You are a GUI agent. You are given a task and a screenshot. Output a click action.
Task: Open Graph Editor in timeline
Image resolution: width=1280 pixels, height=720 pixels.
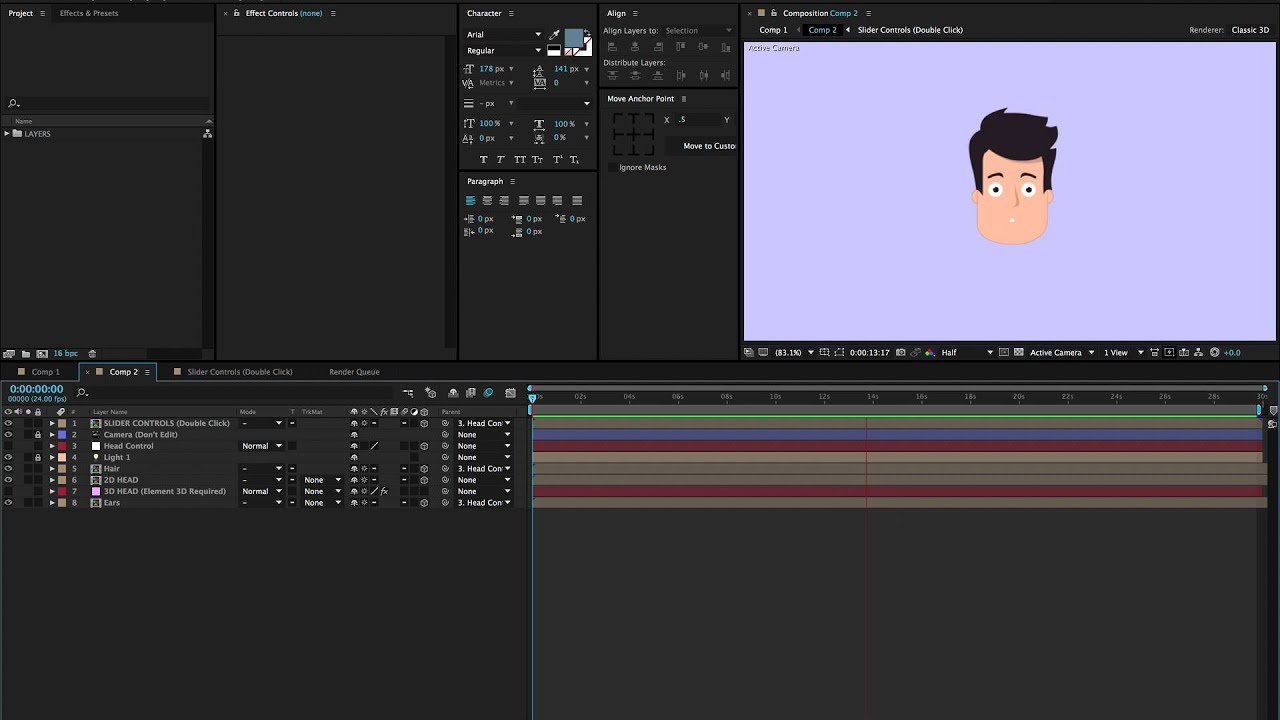tap(510, 393)
